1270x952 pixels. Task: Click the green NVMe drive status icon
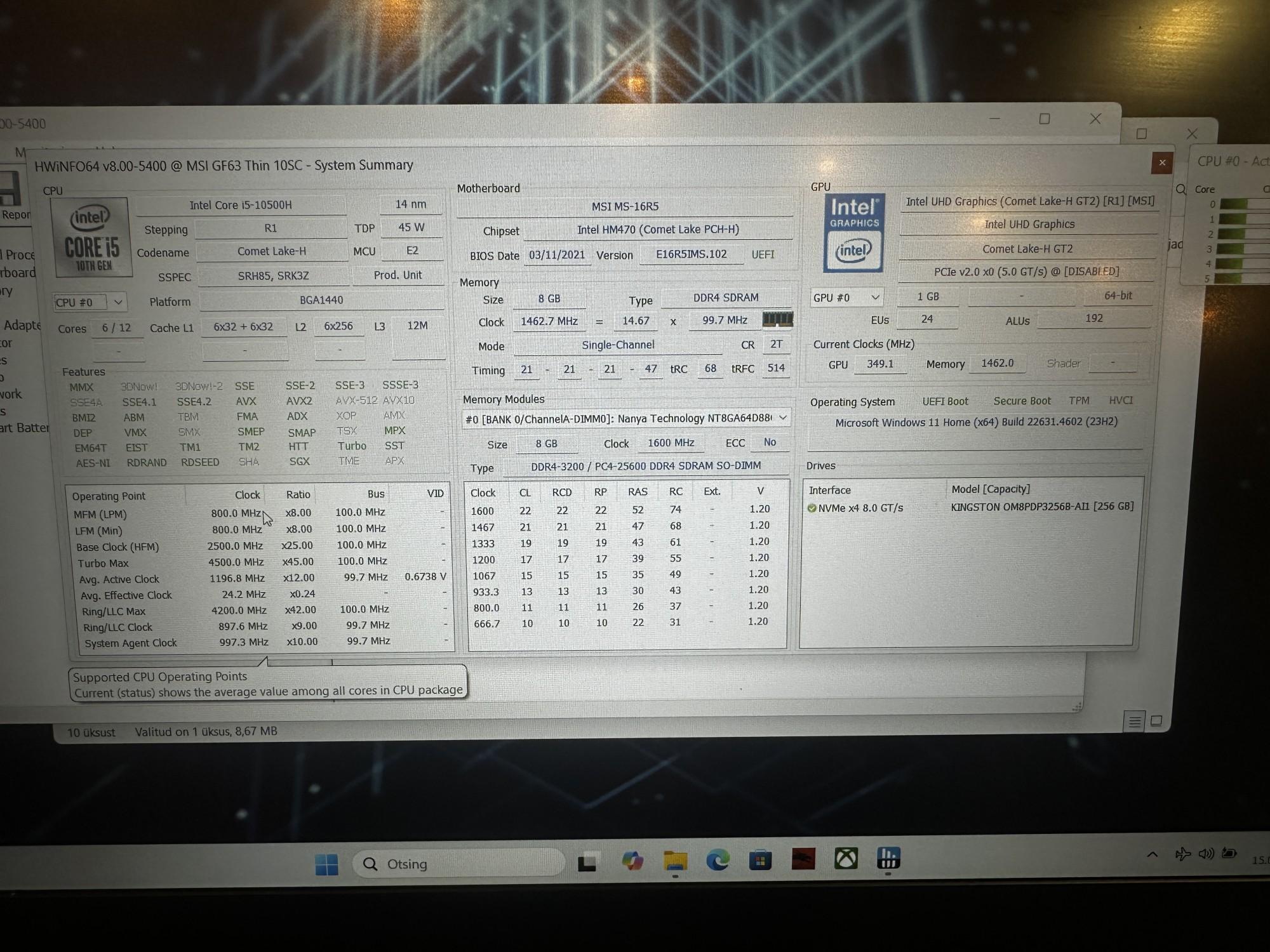(x=812, y=508)
